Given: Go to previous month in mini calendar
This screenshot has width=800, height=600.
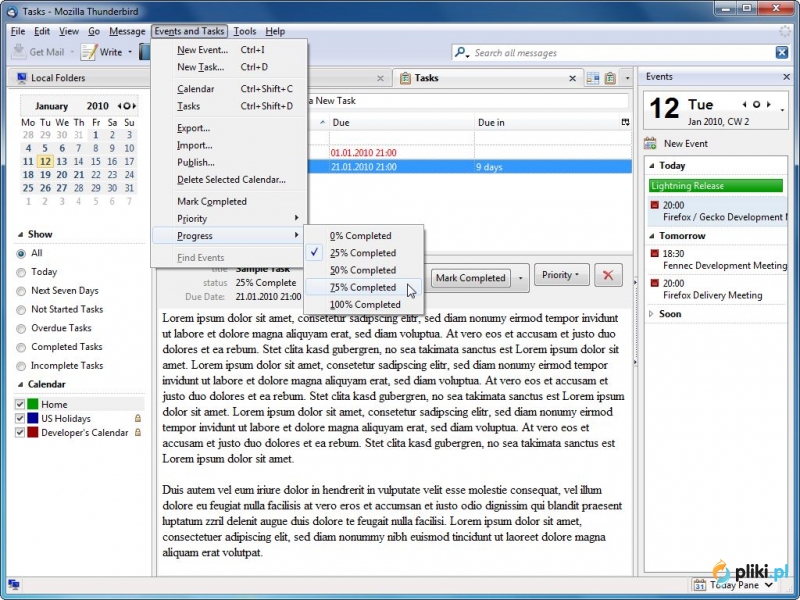Looking at the screenshot, I should 119,106.
